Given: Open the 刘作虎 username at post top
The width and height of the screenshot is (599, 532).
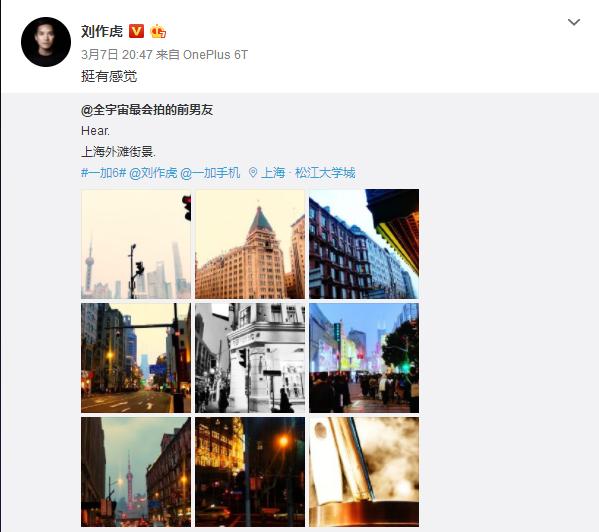Looking at the screenshot, I should coord(102,31).
